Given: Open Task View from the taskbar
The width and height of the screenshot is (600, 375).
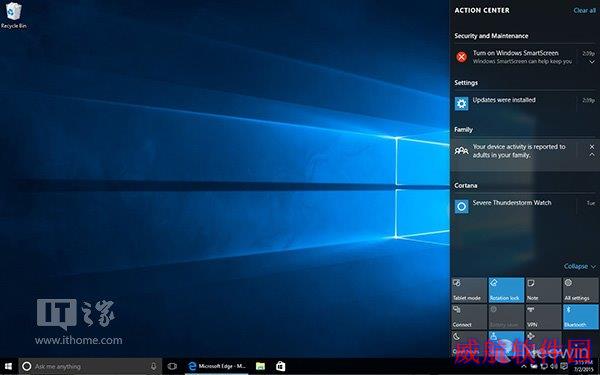Looking at the screenshot, I should coord(172,366).
